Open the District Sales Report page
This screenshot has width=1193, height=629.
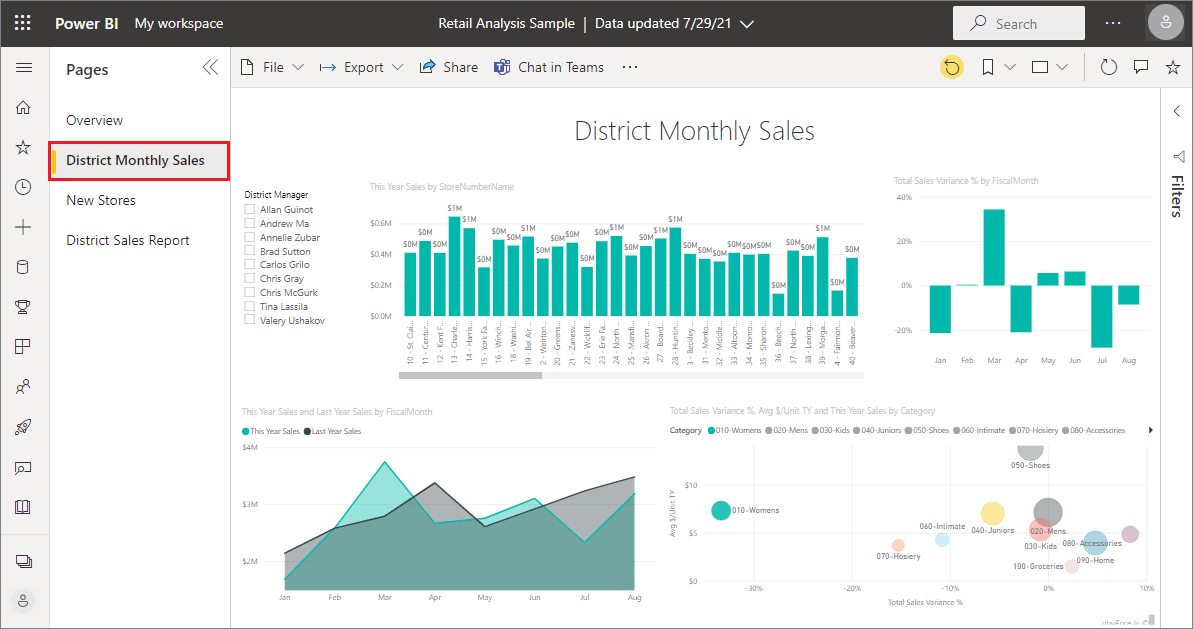tap(127, 240)
